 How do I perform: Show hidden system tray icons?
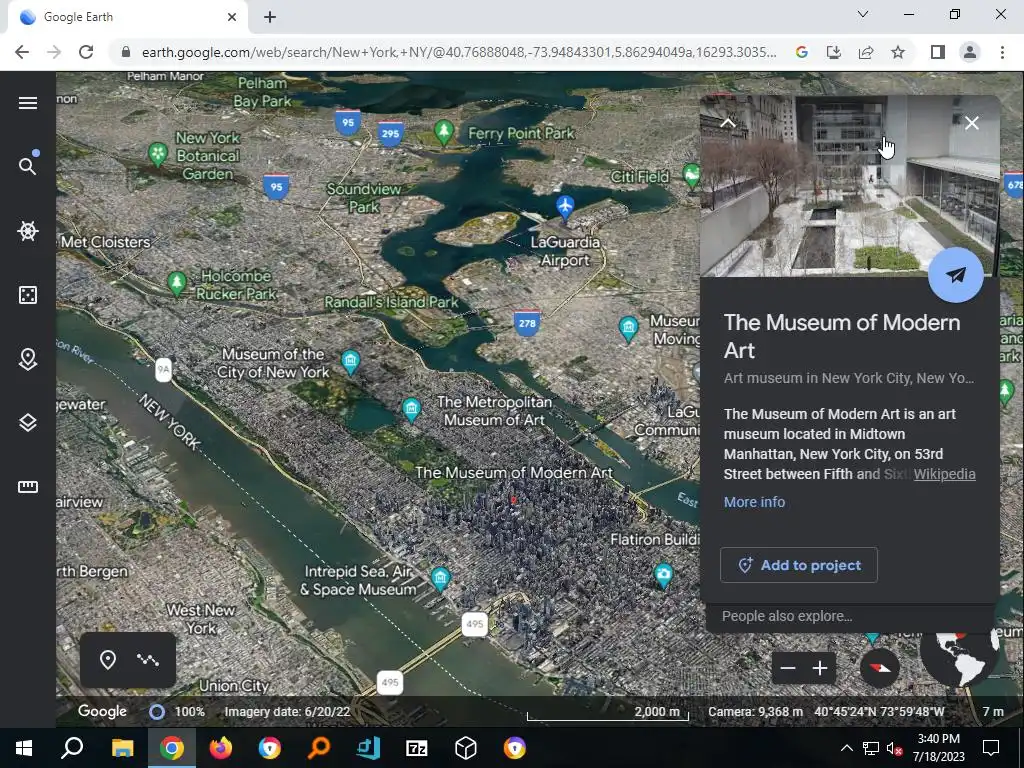[x=846, y=748]
